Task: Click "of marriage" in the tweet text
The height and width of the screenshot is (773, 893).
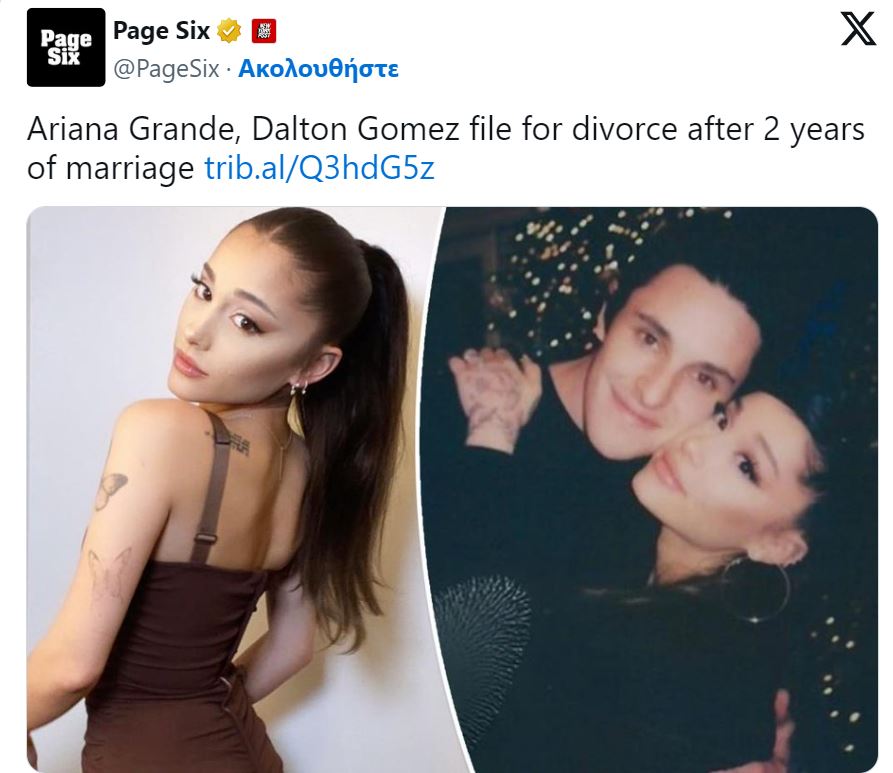Action: [110, 169]
